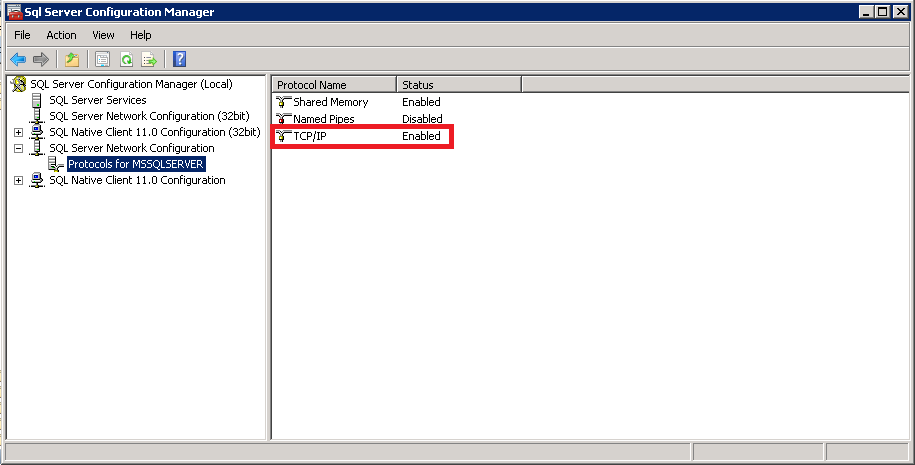915x465 pixels.
Task: Click Enabled status of TCP/IP
Action: (x=421, y=136)
